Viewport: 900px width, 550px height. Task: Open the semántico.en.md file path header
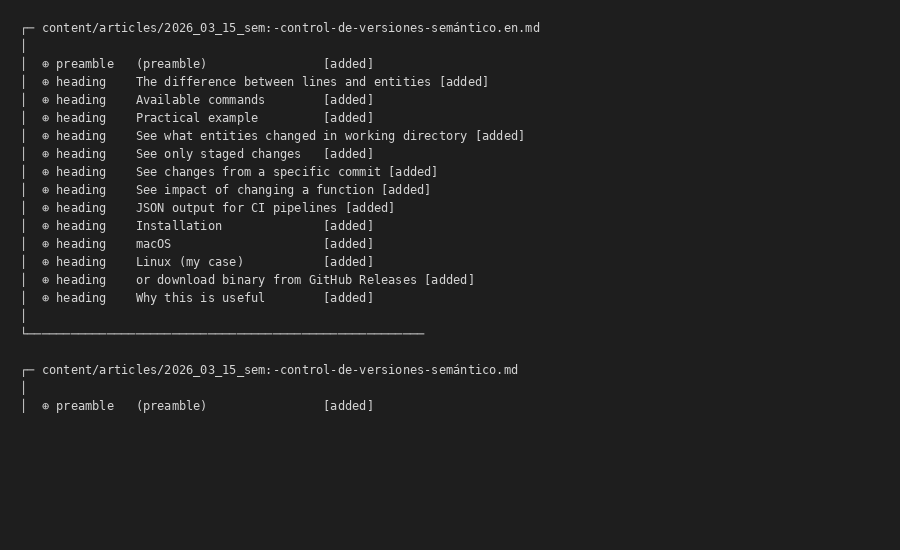pyautogui.click(x=290, y=28)
